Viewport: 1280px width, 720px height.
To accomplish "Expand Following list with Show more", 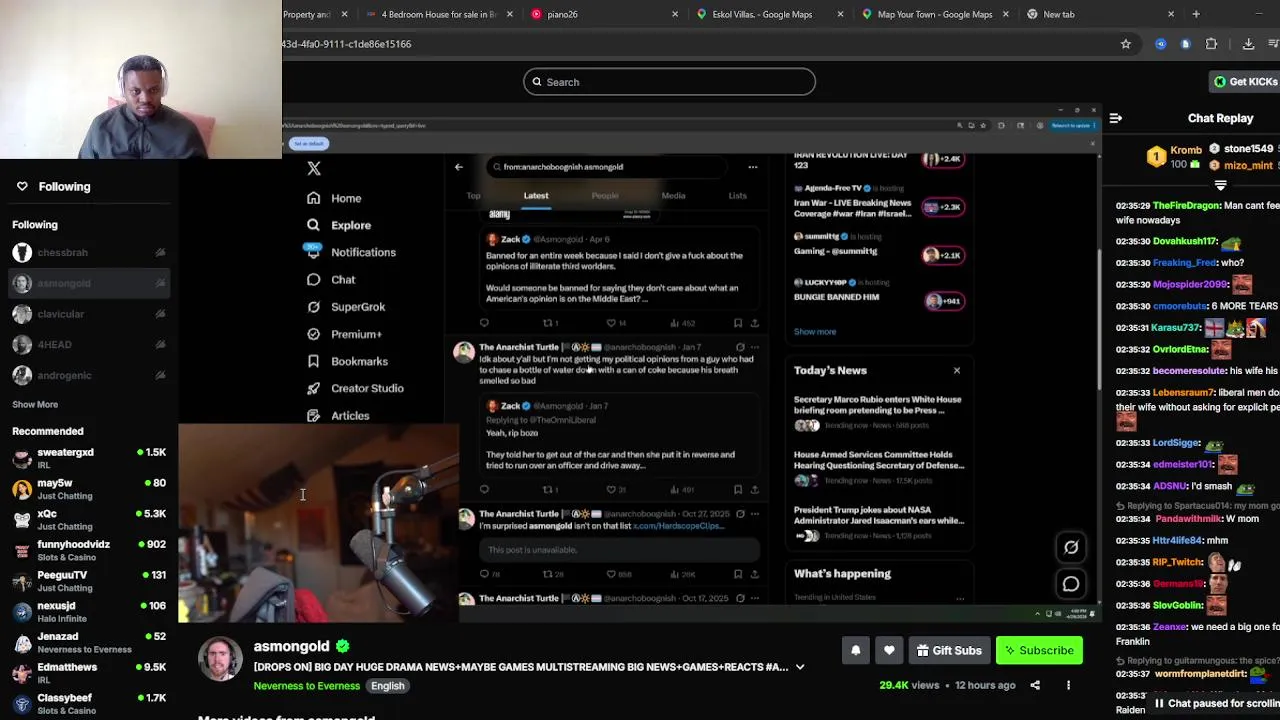I will point(35,404).
